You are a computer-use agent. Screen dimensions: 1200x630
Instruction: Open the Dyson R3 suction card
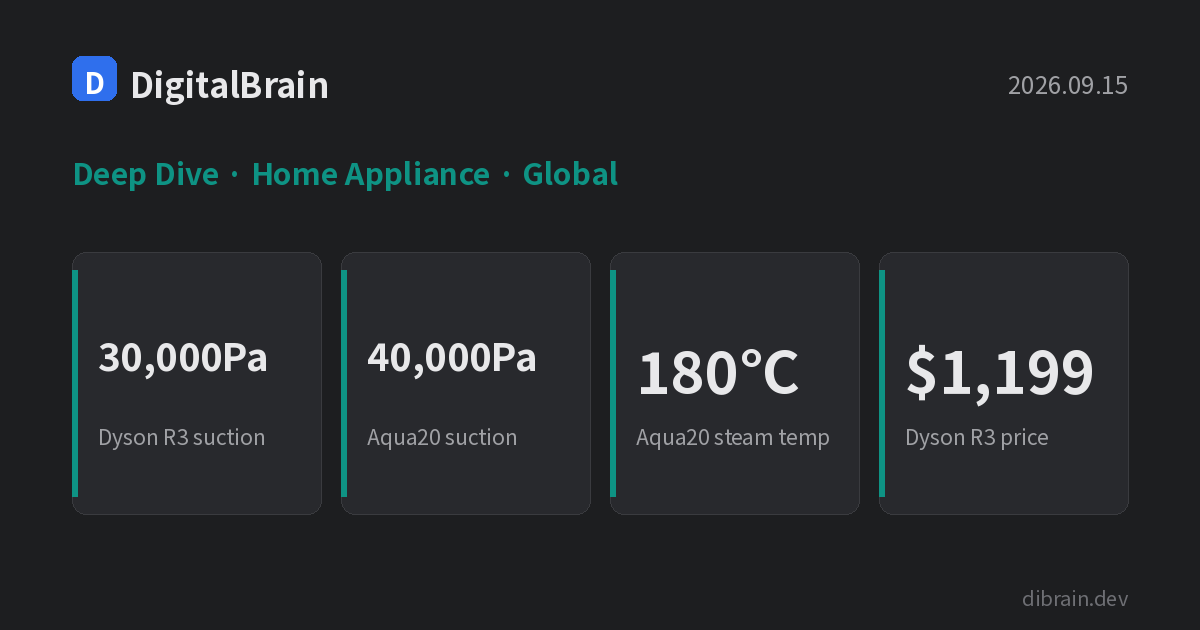(x=197, y=383)
